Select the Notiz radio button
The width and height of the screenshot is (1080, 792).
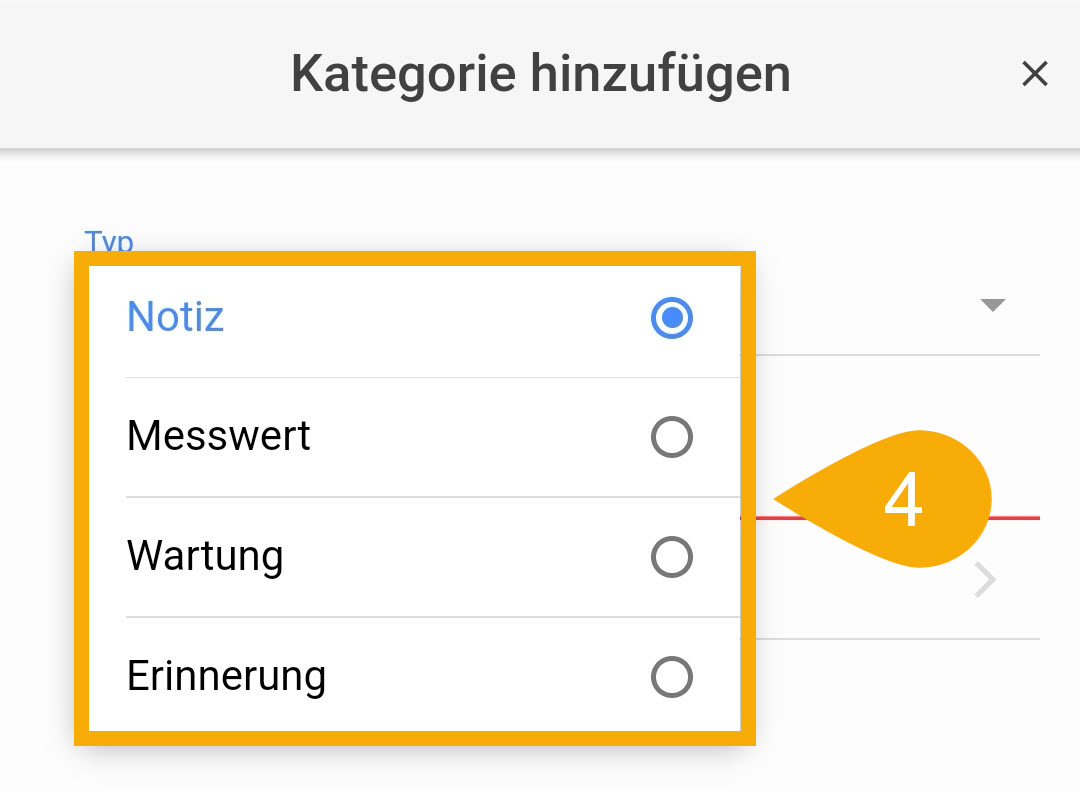(x=671, y=318)
